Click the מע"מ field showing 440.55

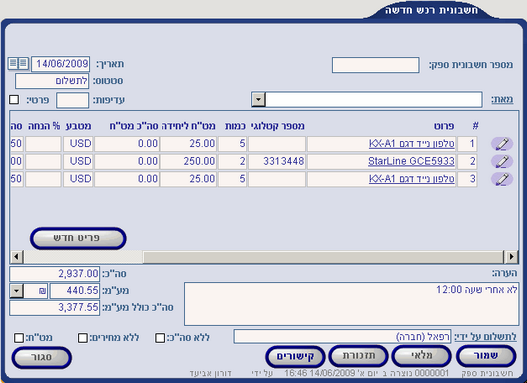click(75, 291)
